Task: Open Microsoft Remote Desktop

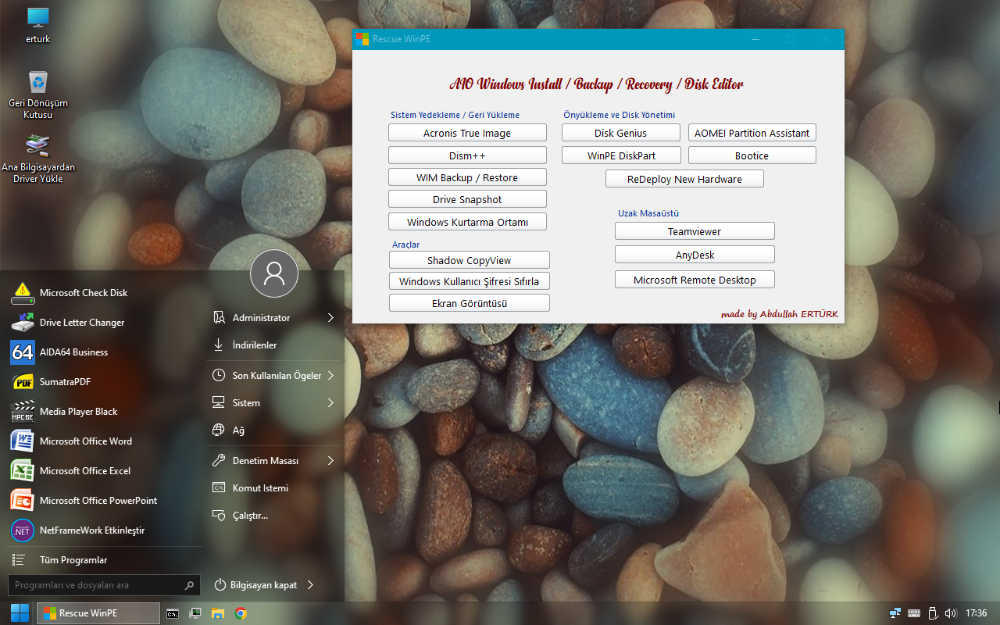Action: tap(695, 279)
